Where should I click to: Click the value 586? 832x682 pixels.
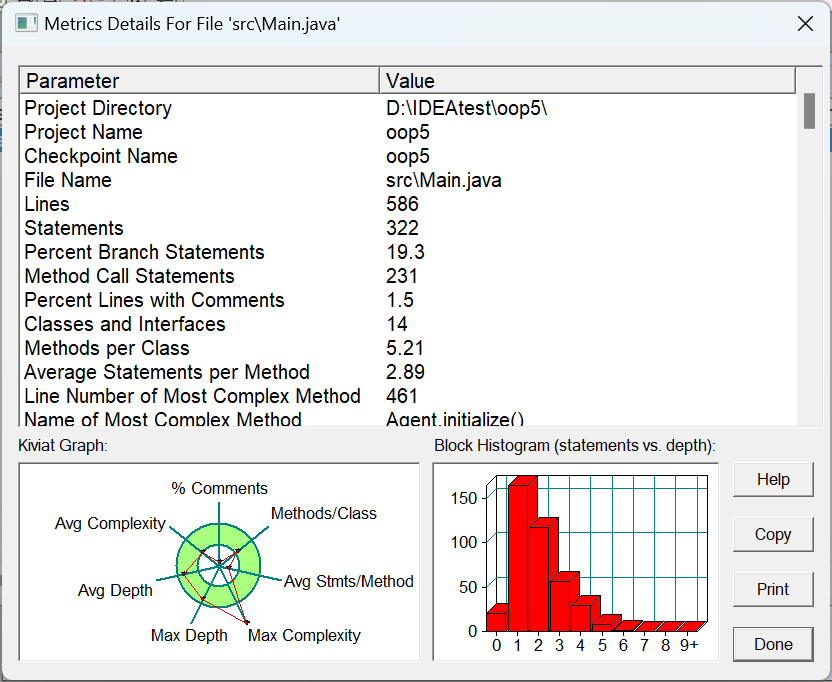click(x=402, y=204)
